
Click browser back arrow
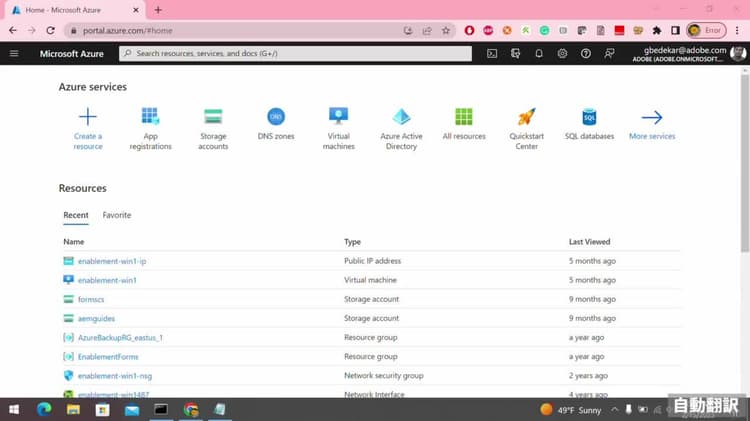[13, 30]
